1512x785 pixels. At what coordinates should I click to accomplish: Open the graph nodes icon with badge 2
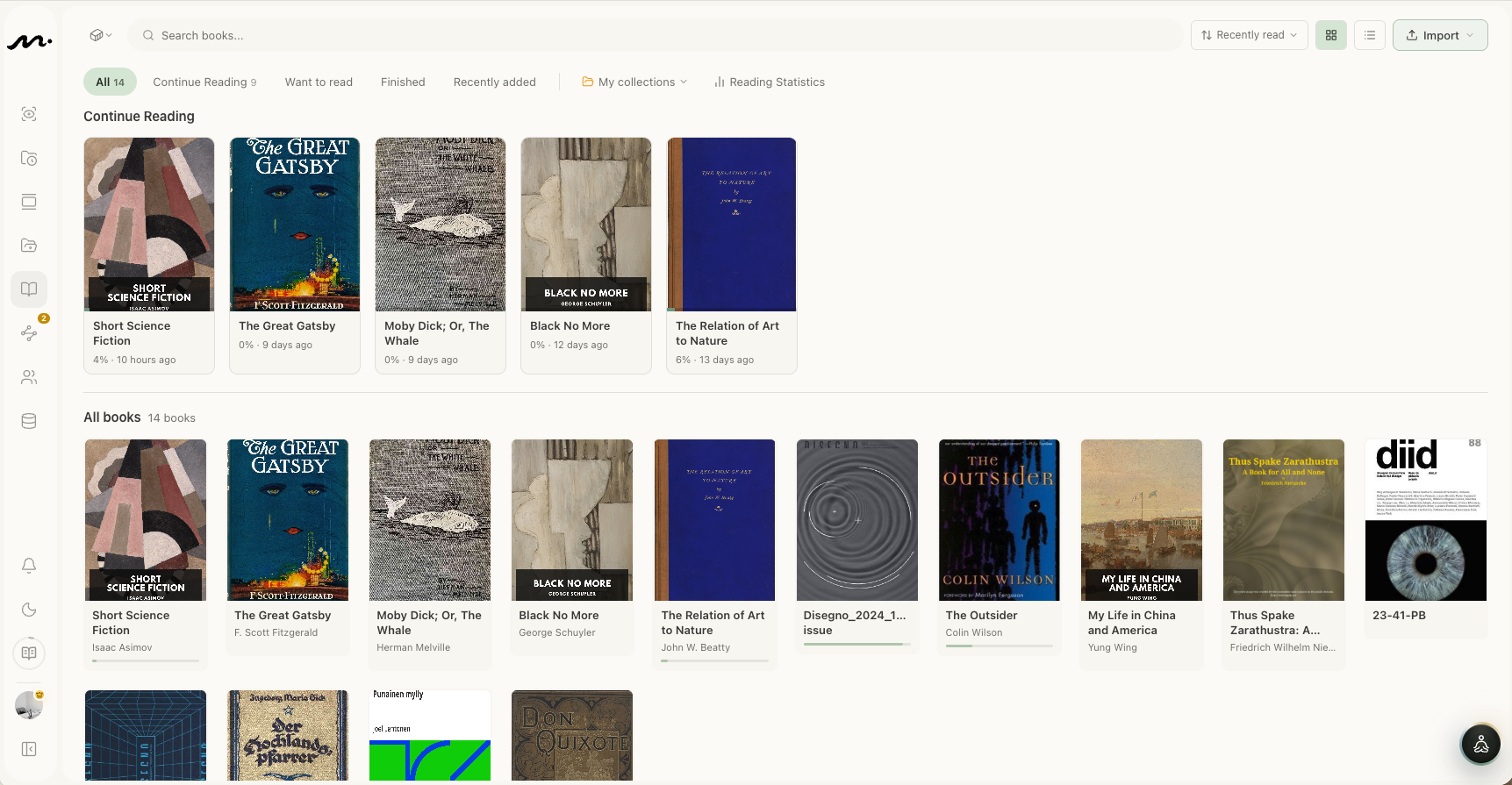[x=29, y=333]
